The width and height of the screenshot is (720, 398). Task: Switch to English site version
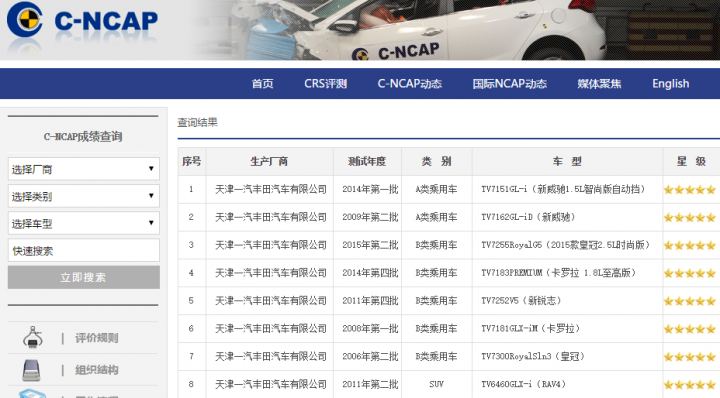point(670,84)
